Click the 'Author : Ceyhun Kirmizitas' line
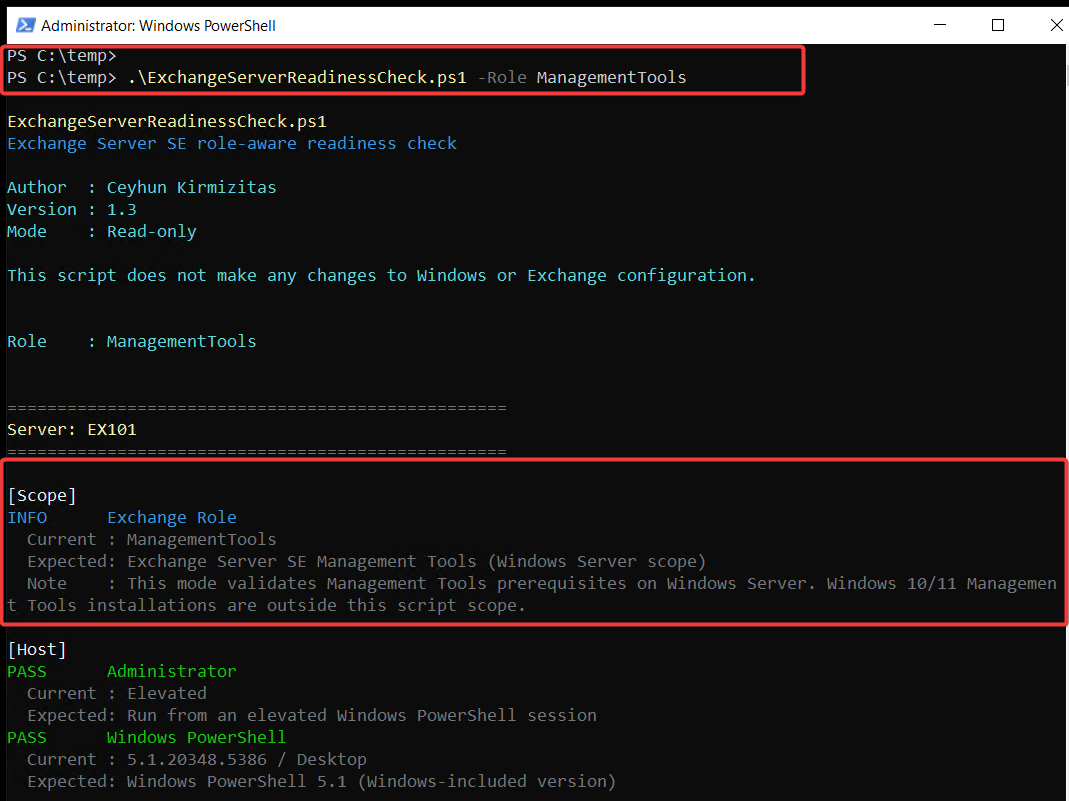1069x801 pixels. [142, 187]
